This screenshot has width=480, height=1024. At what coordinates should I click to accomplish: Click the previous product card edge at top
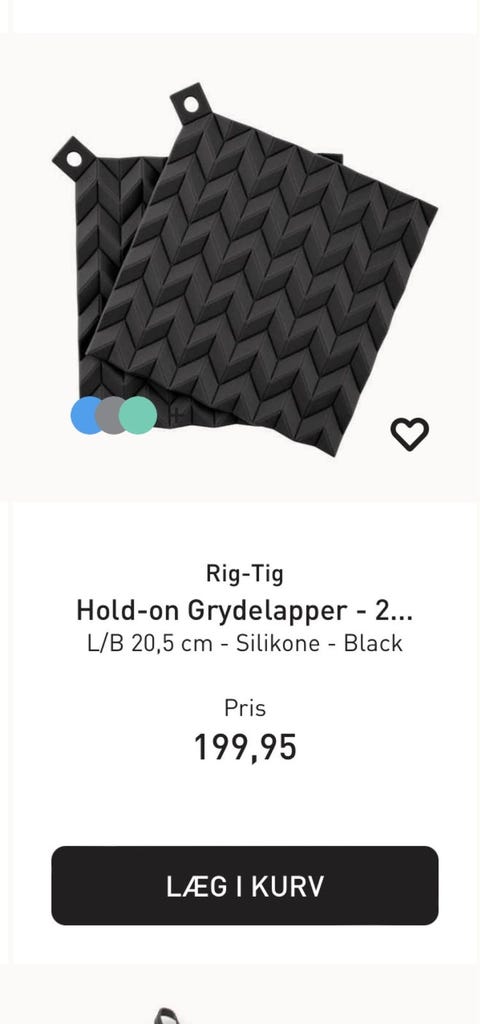[245, 16]
